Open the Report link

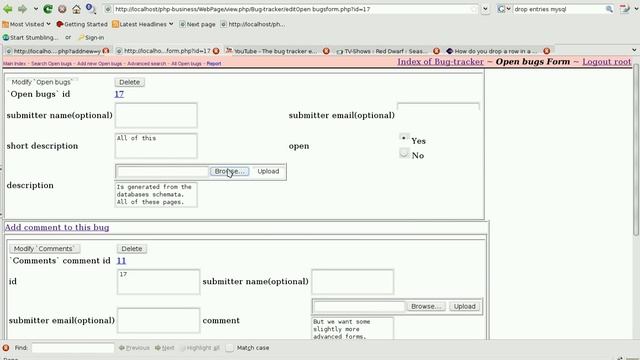click(x=214, y=64)
